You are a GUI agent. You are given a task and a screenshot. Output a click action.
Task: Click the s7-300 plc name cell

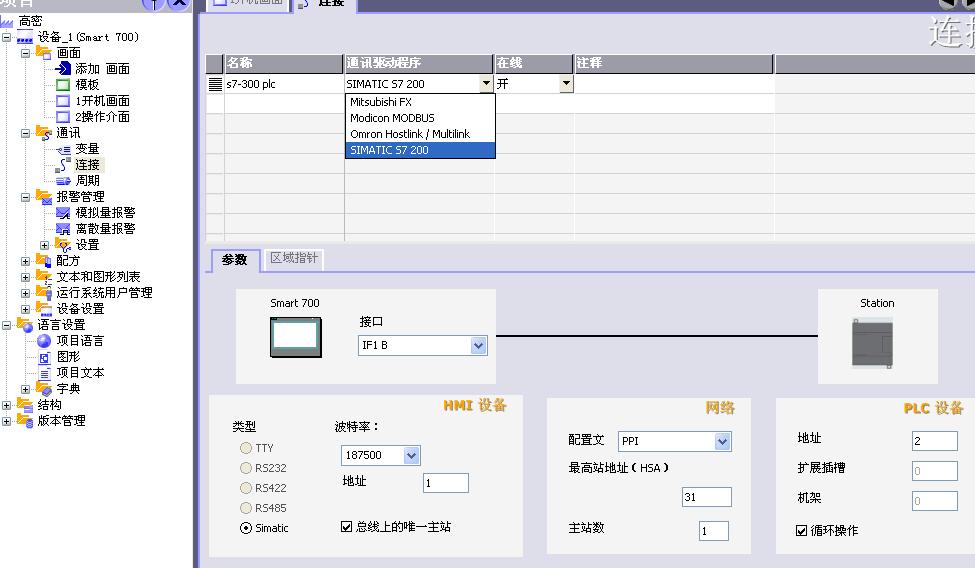284,84
